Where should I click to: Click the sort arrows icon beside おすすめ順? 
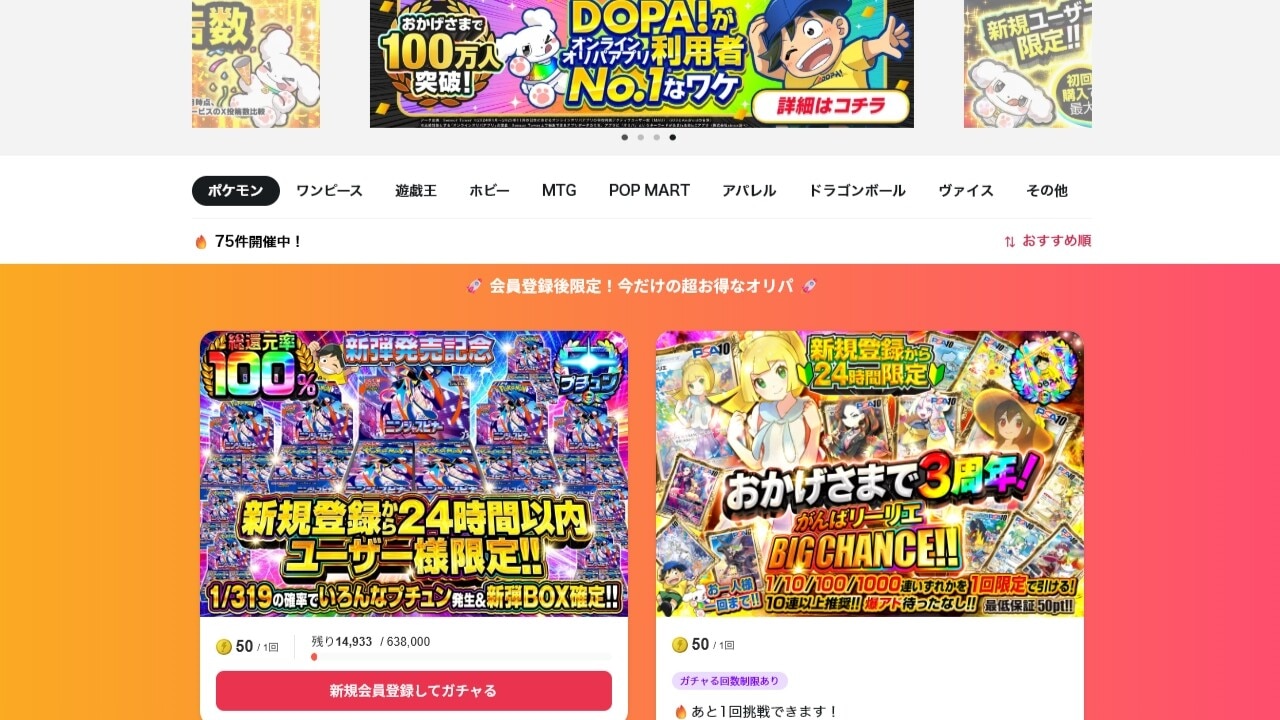click(x=1010, y=241)
